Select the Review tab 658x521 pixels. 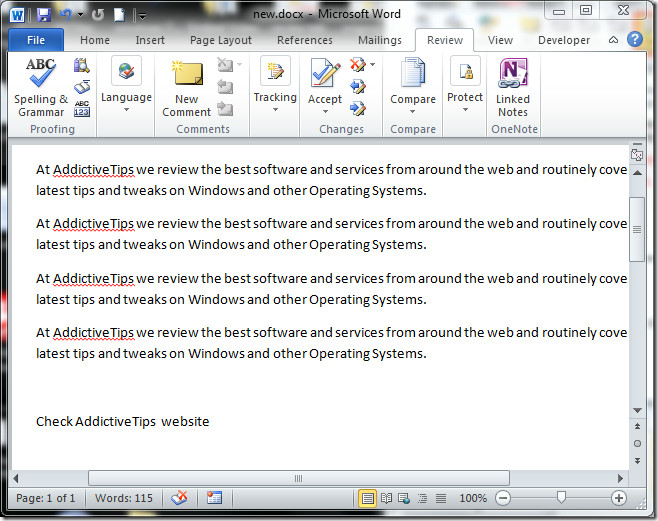pyautogui.click(x=445, y=40)
